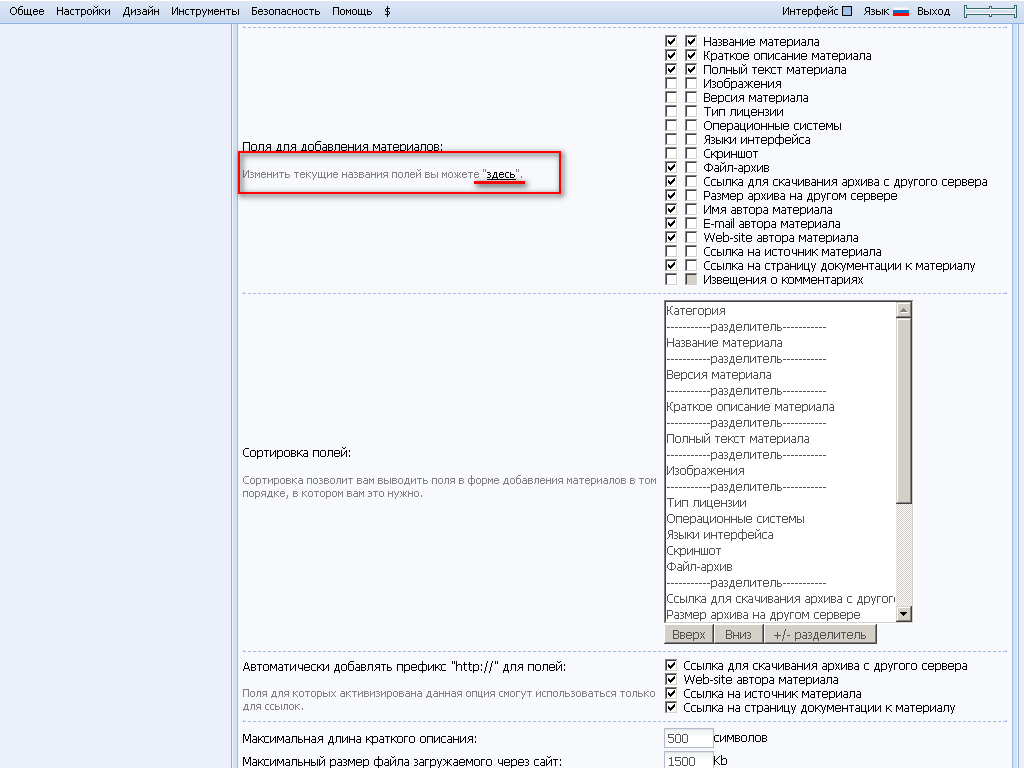Enable first checkbox for Версия материала

click(671, 97)
